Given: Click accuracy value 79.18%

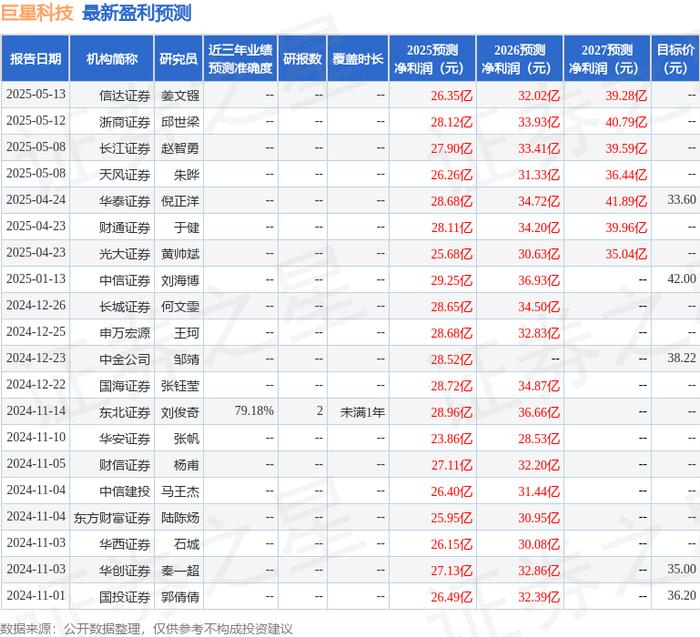Looking at the screenshot, I should [x=254, y=411].
